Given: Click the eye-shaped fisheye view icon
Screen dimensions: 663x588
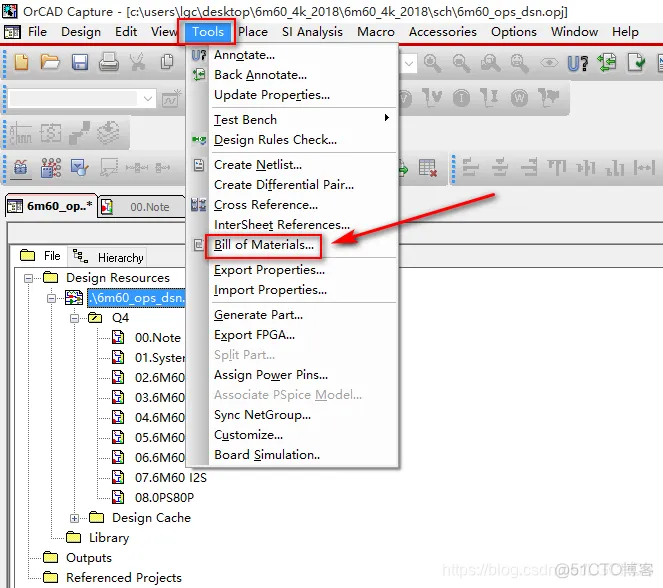Looking at the screenshot, I should (549, 63).
